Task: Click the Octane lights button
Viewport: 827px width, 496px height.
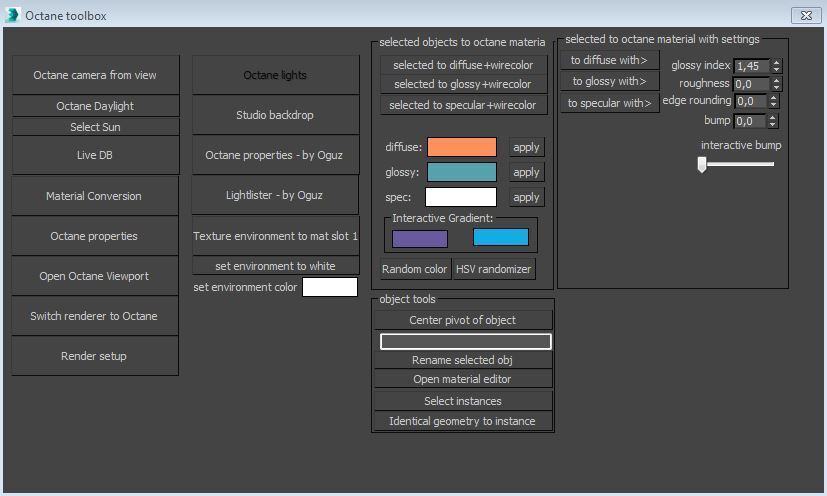Action: click(275, 75)
